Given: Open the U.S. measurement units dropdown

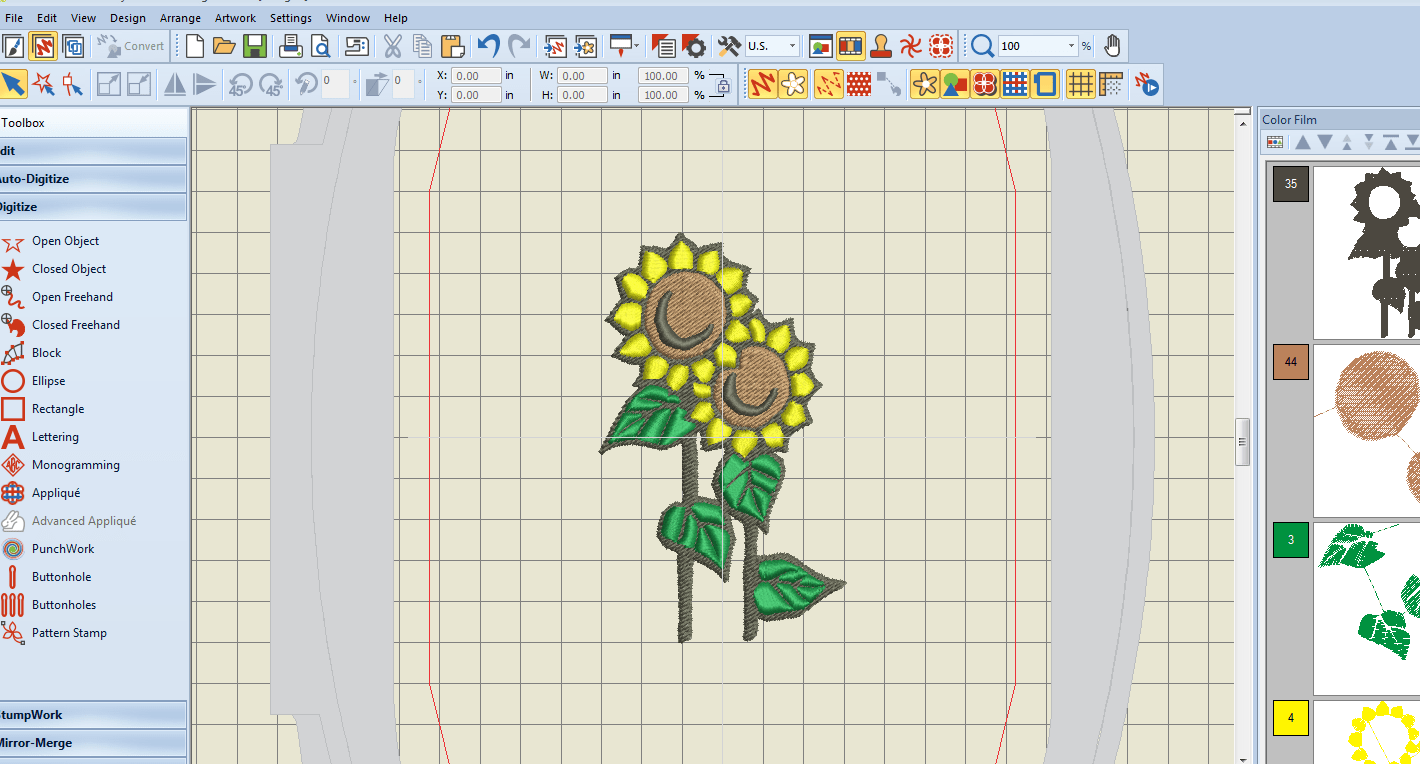Looking at the screenshot, I should click(794, 46).
